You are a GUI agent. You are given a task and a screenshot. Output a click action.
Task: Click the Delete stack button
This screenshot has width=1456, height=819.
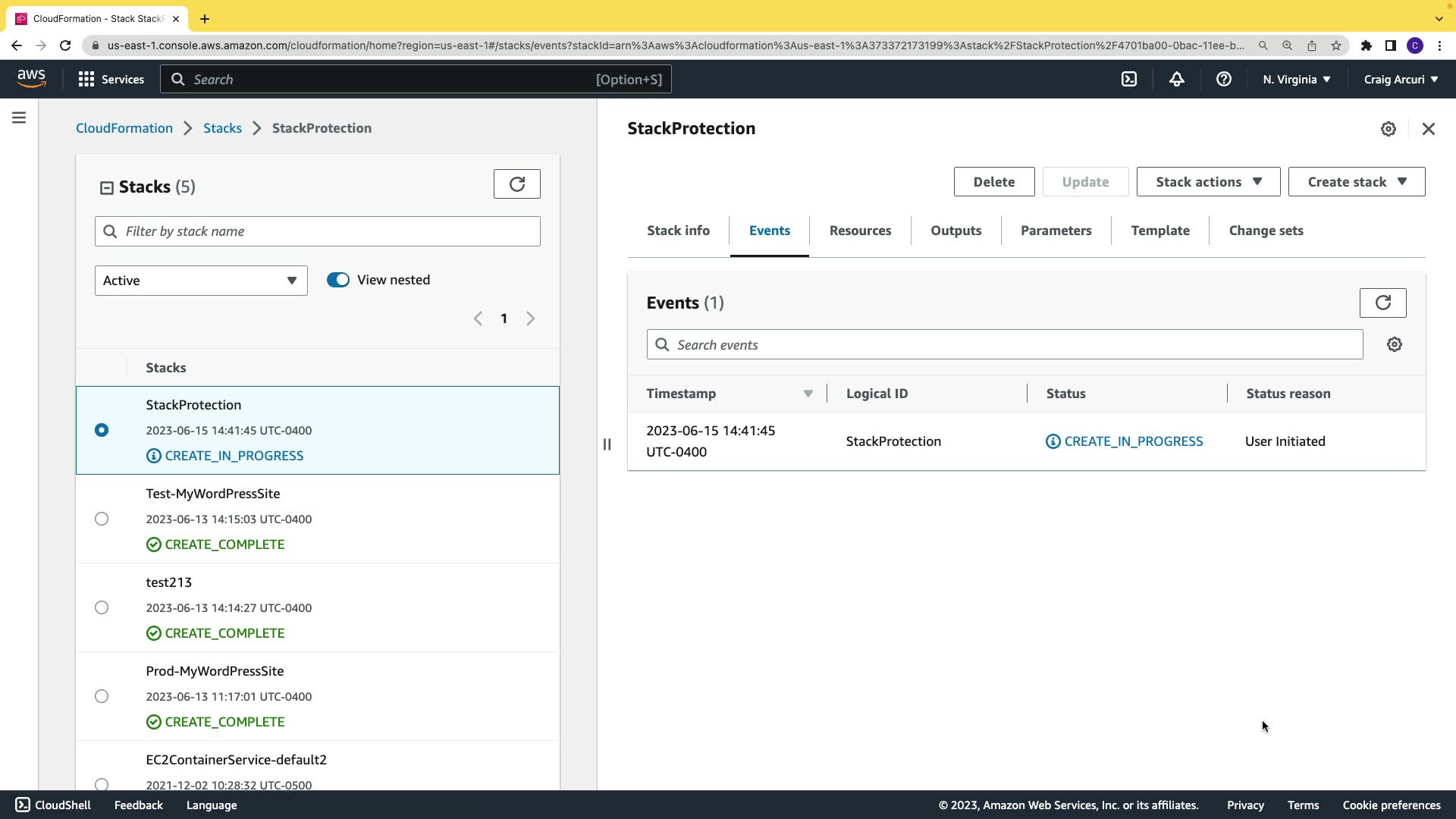point(993,182)
